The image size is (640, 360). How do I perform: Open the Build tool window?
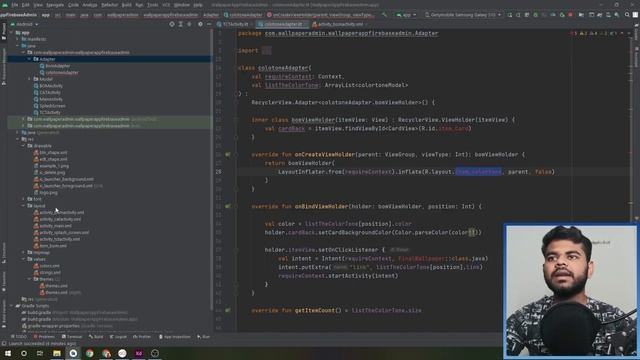(96, 337)
